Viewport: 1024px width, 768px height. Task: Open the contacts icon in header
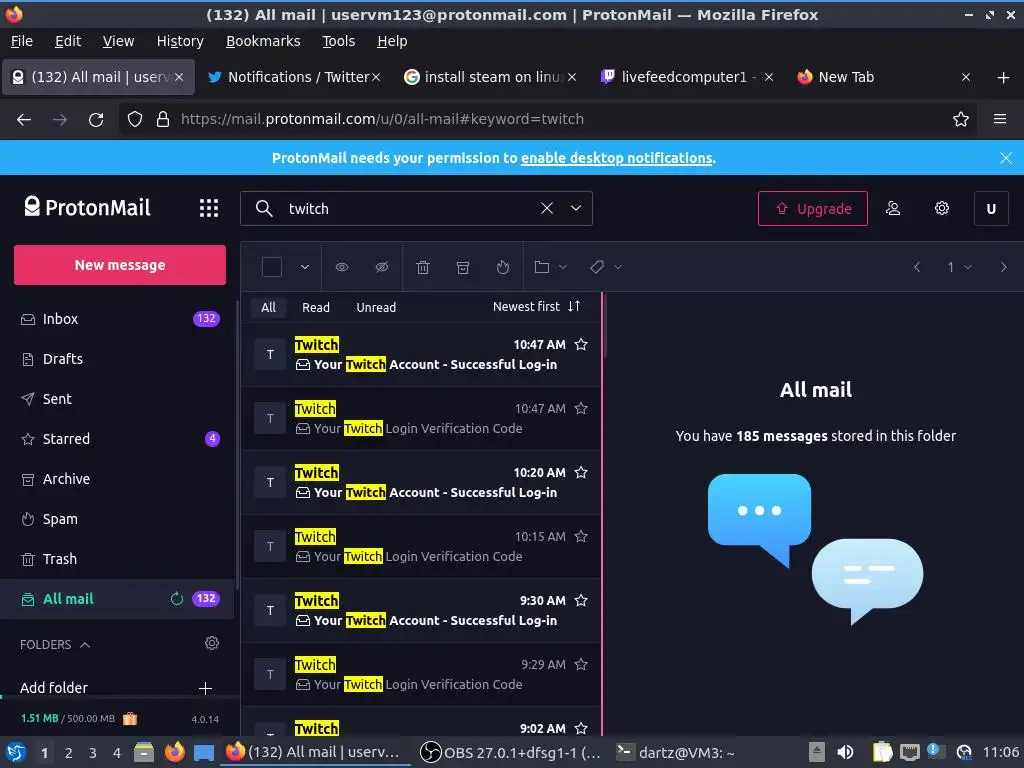point(893,208)
